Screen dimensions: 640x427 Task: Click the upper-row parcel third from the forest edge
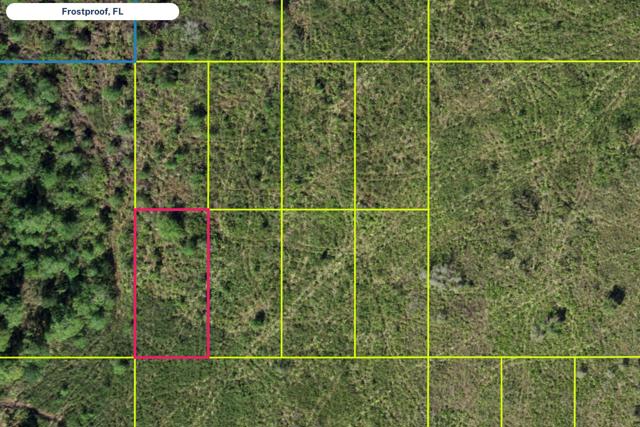(318, 135)
